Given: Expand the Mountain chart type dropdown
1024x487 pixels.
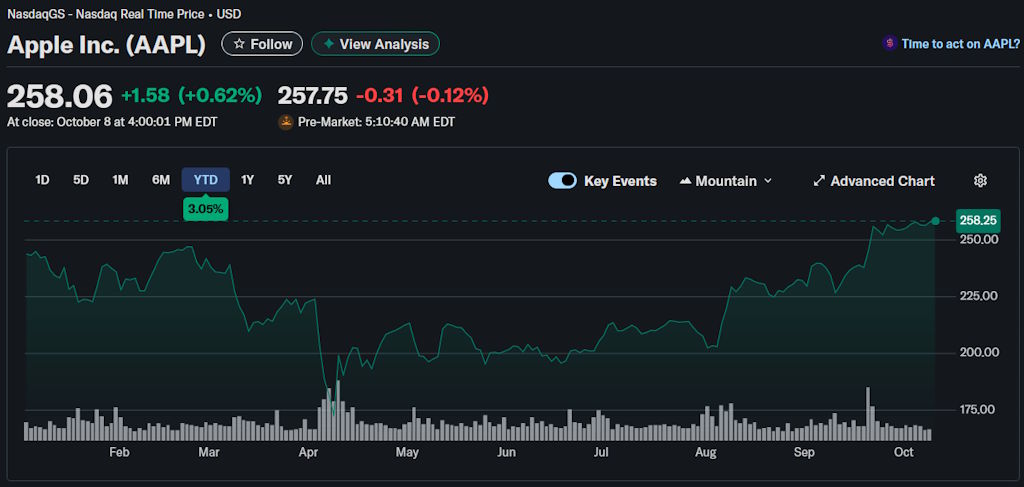Looking at the screenshot, I should tap(767, 181).
